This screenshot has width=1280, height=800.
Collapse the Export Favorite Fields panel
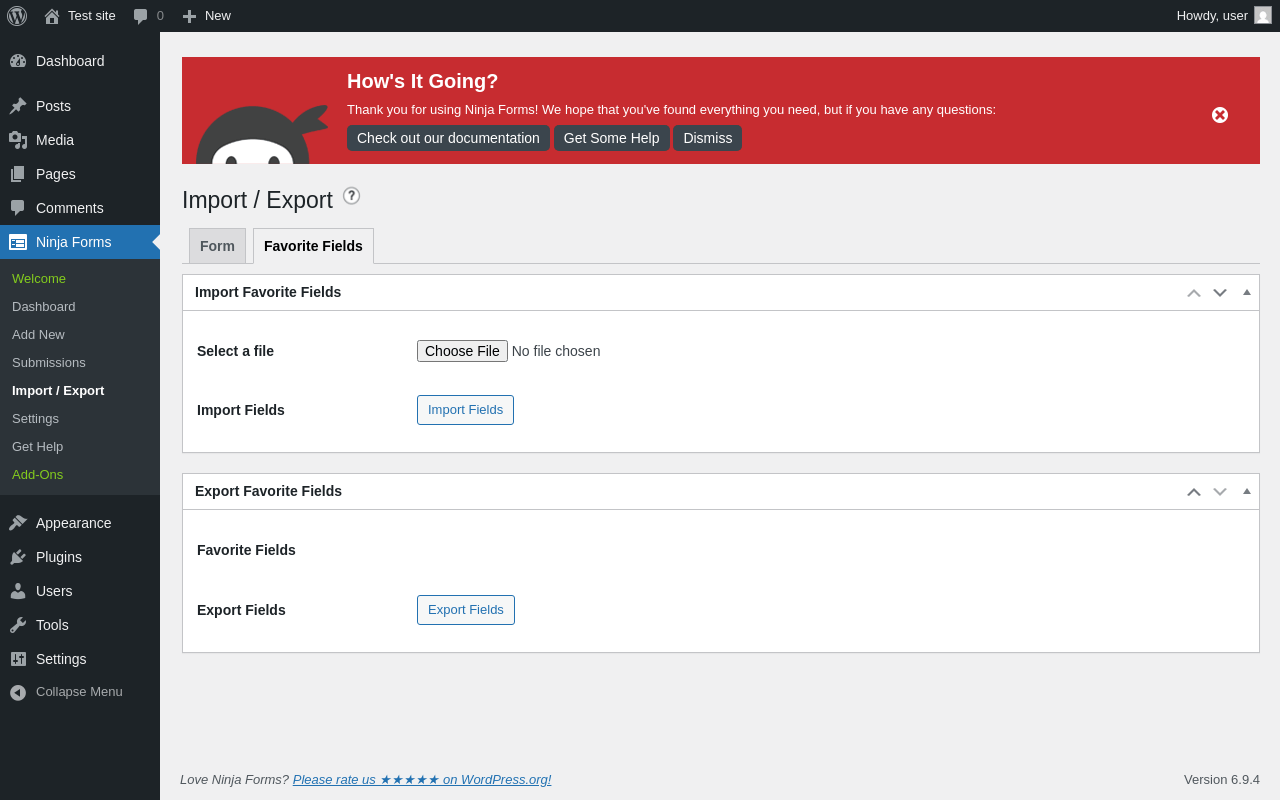pyautogui.click(x=1247, y=491)
